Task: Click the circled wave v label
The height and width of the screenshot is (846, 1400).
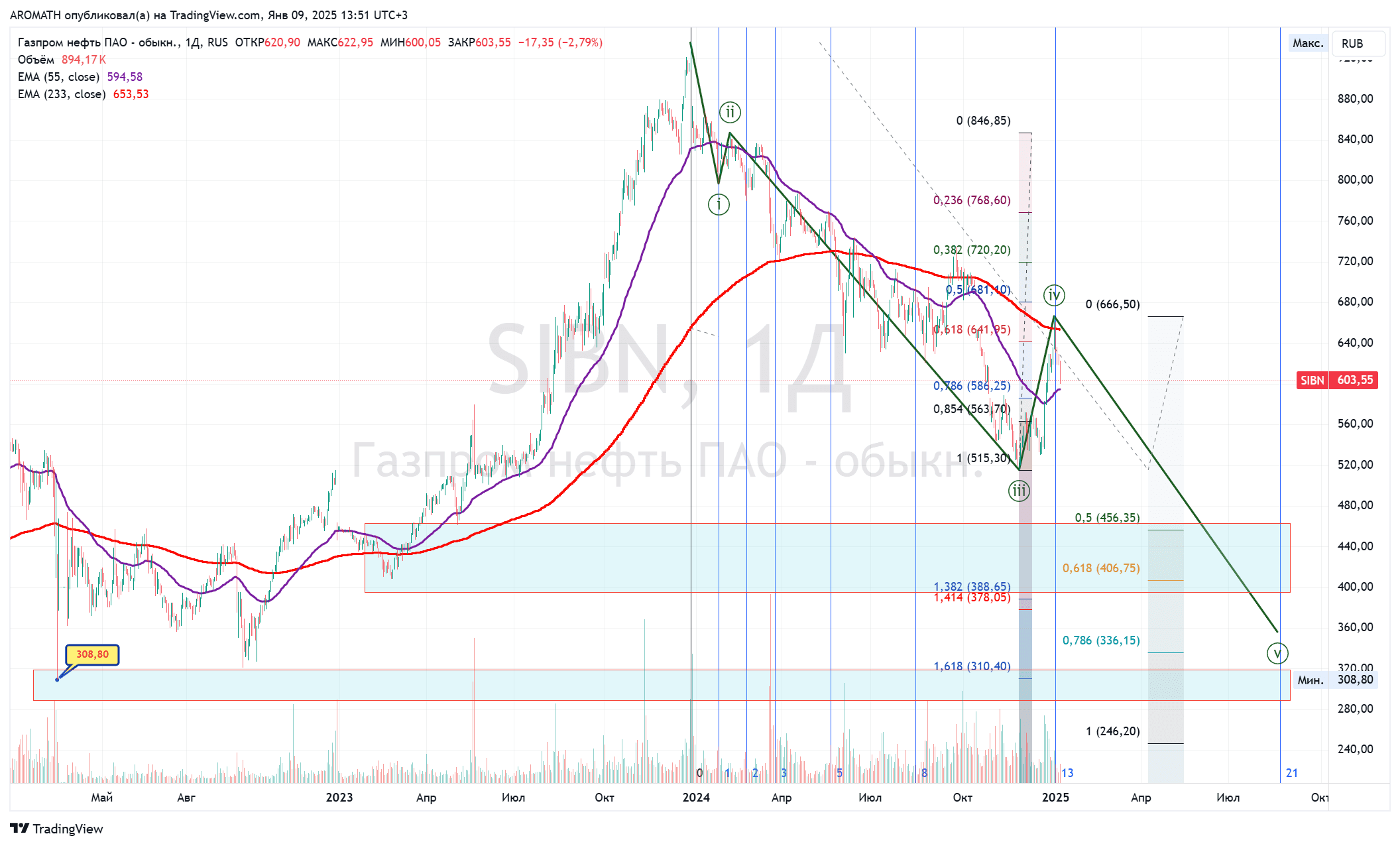Action: 1277,654
